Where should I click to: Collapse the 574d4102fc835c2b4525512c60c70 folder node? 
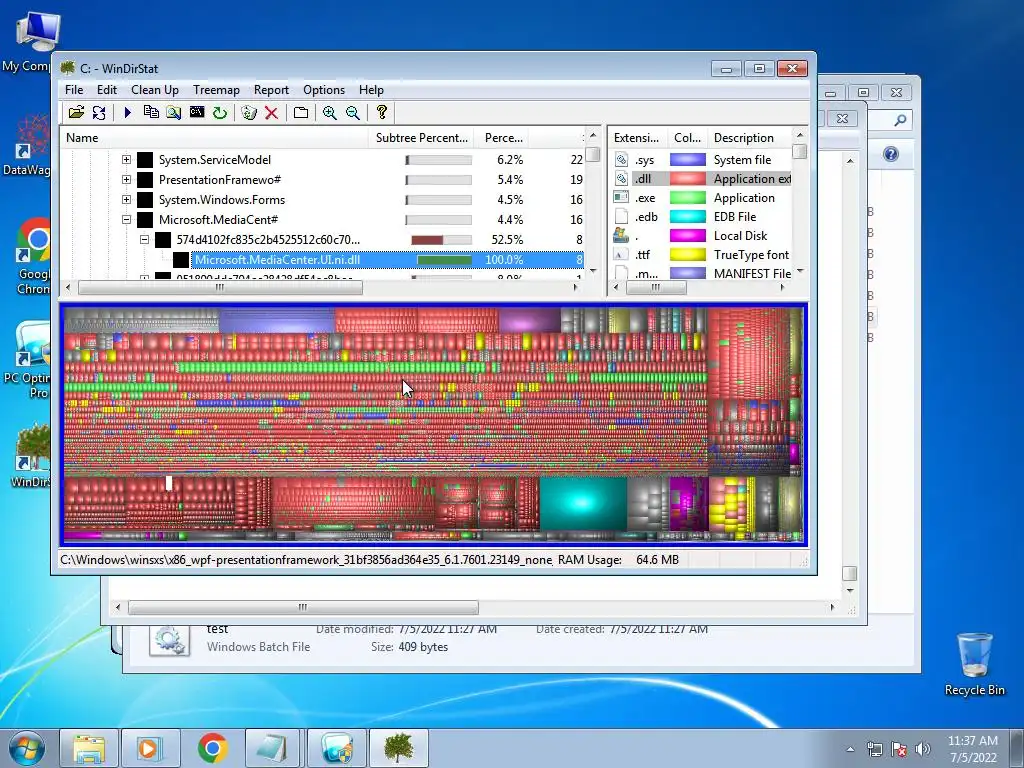tap(144, 240)
